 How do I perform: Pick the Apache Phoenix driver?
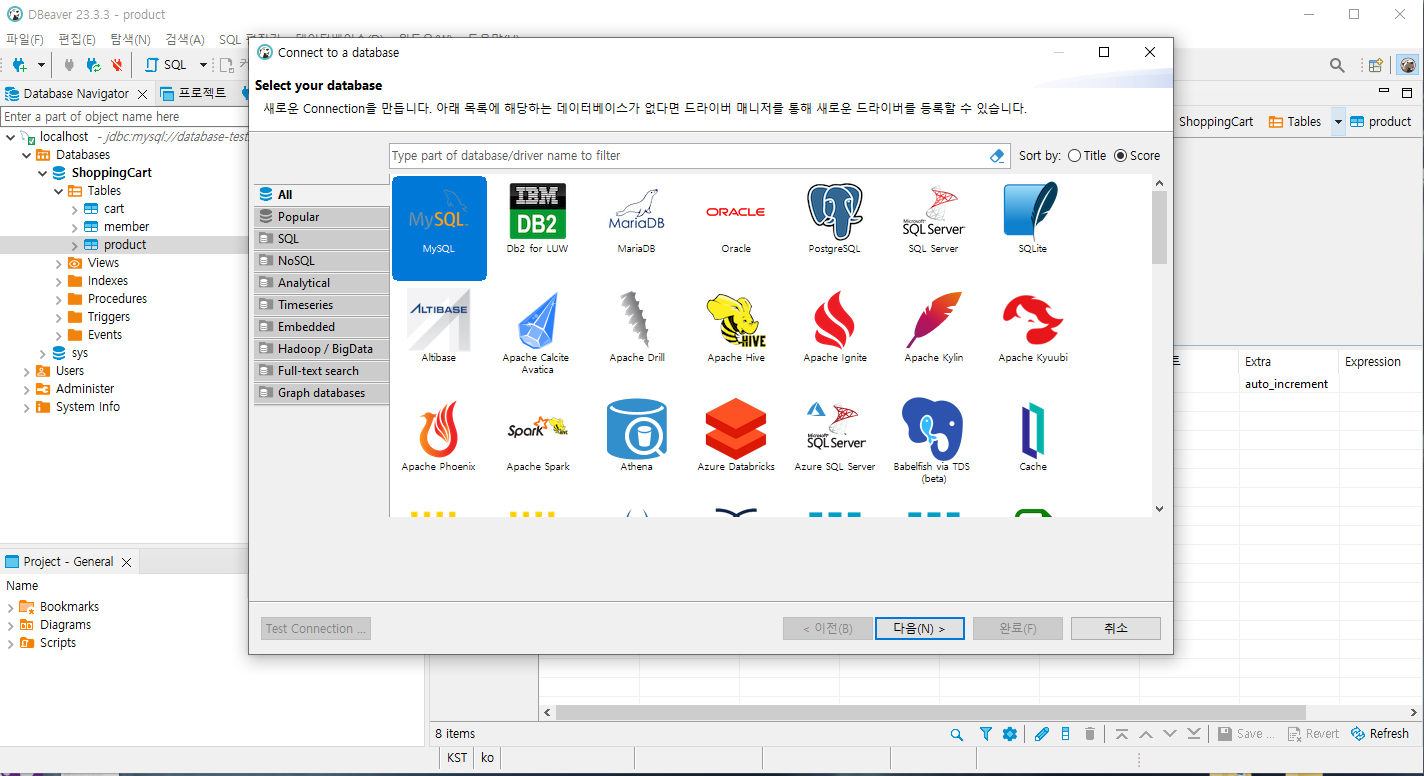439,437
